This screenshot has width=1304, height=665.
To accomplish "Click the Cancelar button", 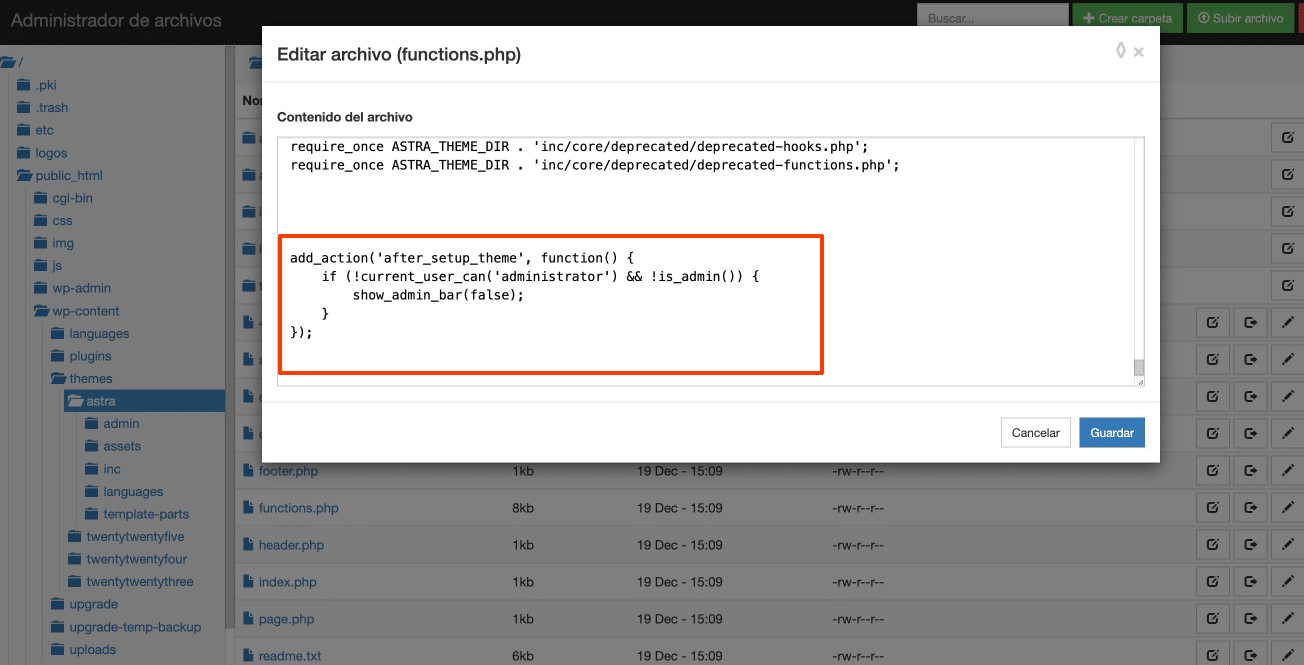I will click(x=1035, y=433).
